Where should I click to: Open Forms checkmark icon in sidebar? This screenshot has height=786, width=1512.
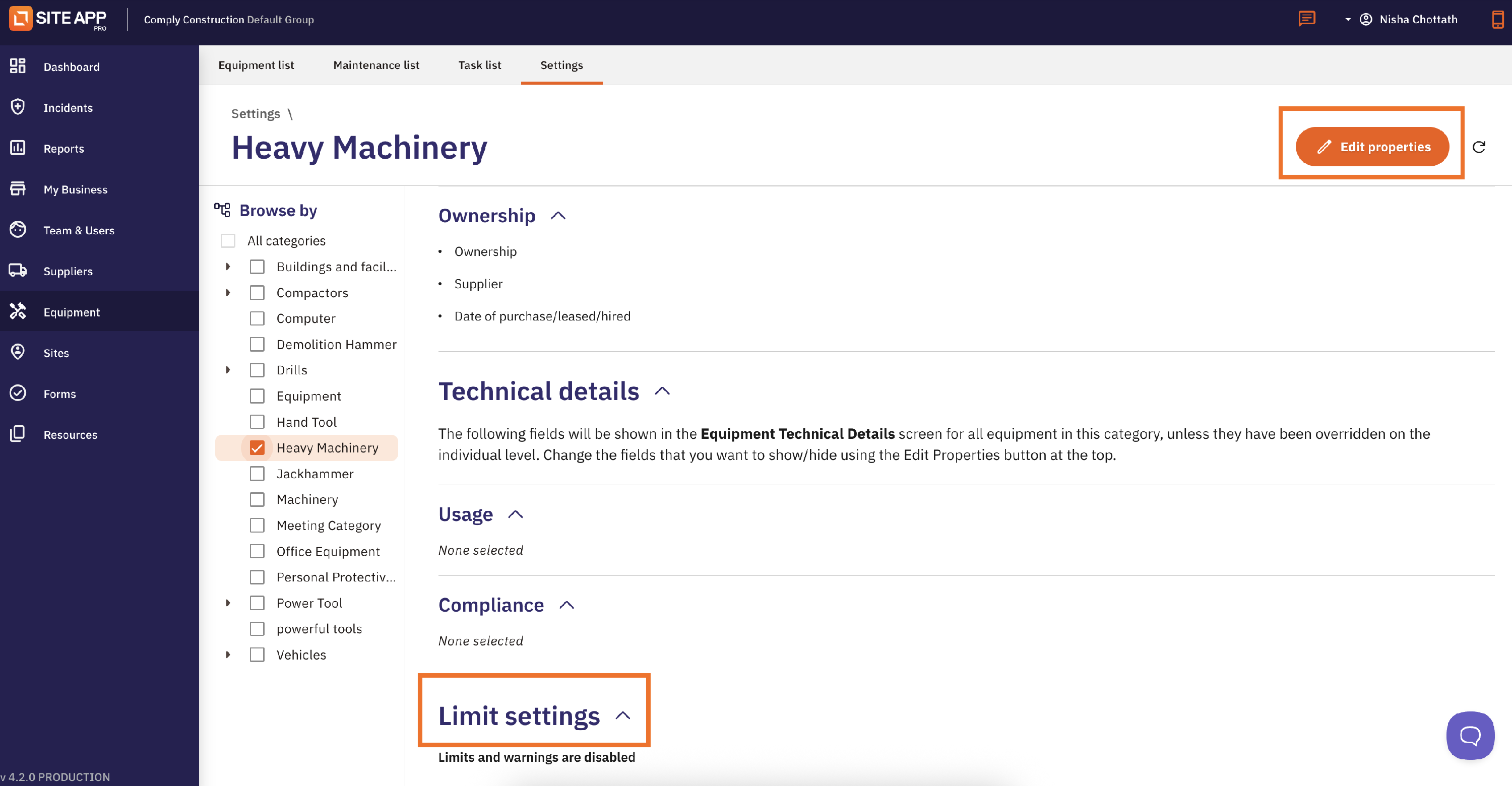click(x=18, y=393)
